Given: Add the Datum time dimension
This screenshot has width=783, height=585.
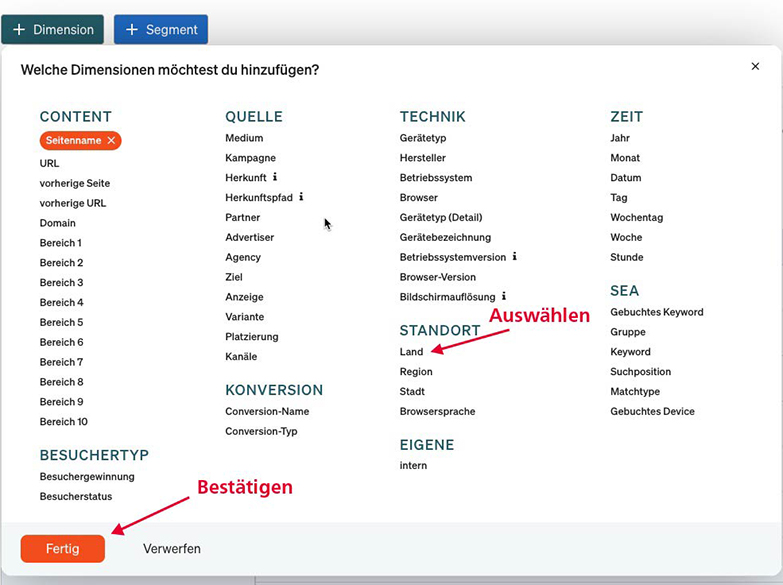Looking at the screenshot, I should click(626, 178).
